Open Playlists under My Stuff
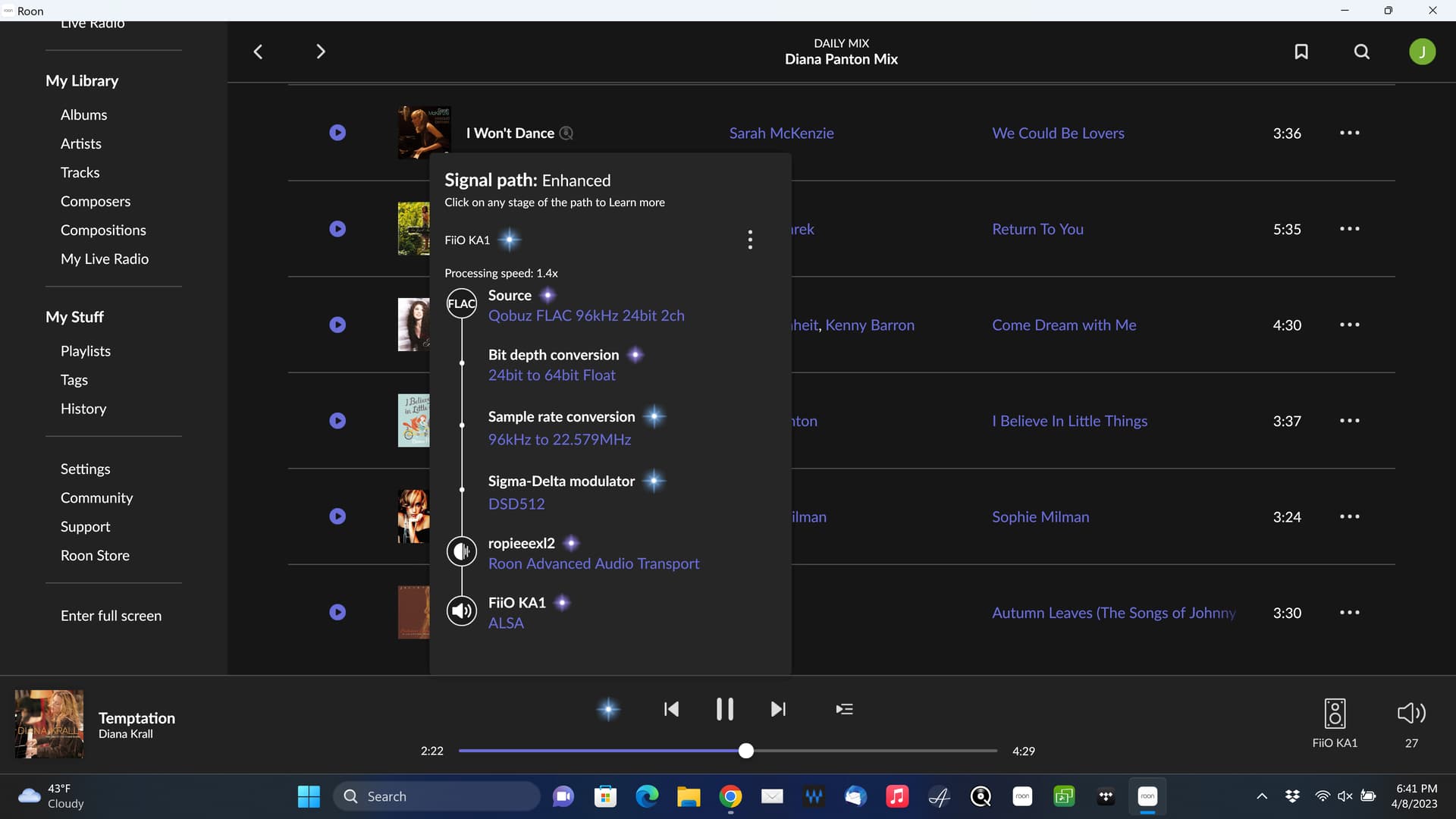Viewport: 1456px width, 819px height. click(86, 351)
